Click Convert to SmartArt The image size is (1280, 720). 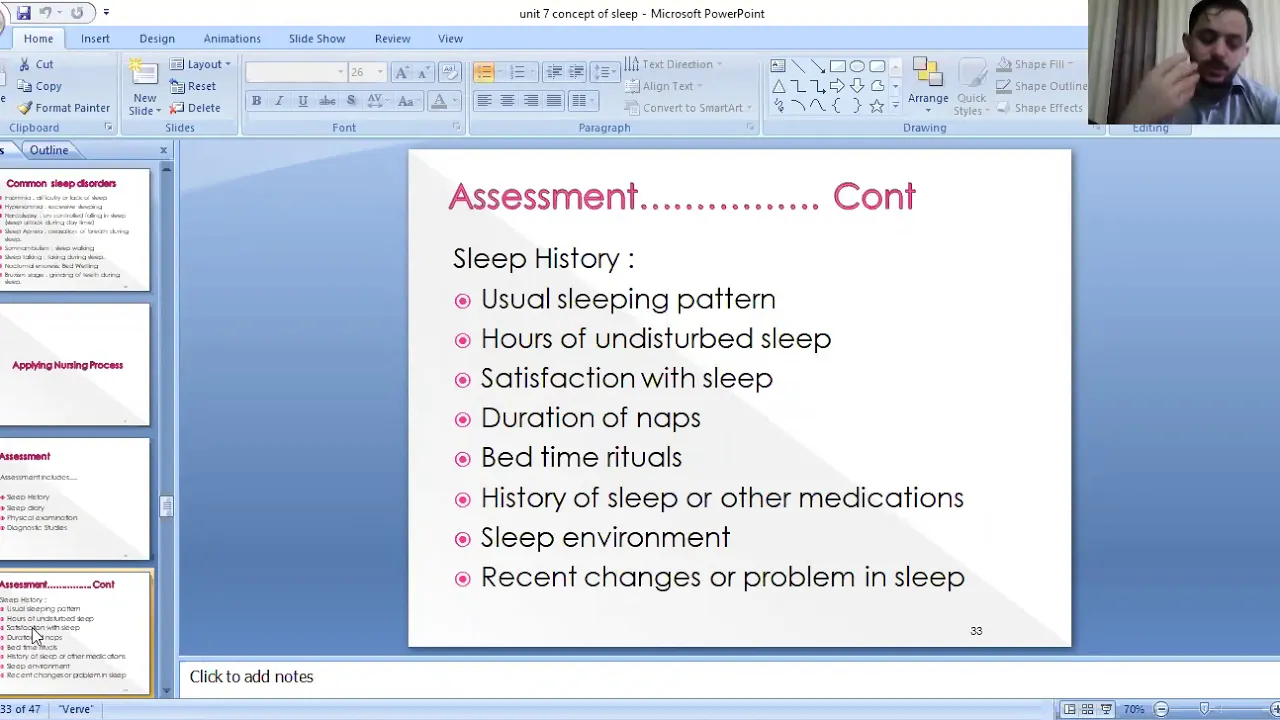(688, 108)
